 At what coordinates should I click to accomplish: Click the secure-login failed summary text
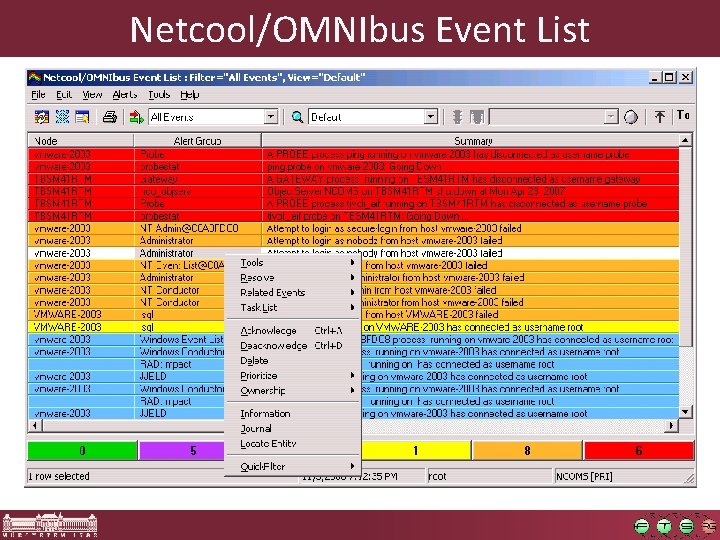[x=394, y=228]
